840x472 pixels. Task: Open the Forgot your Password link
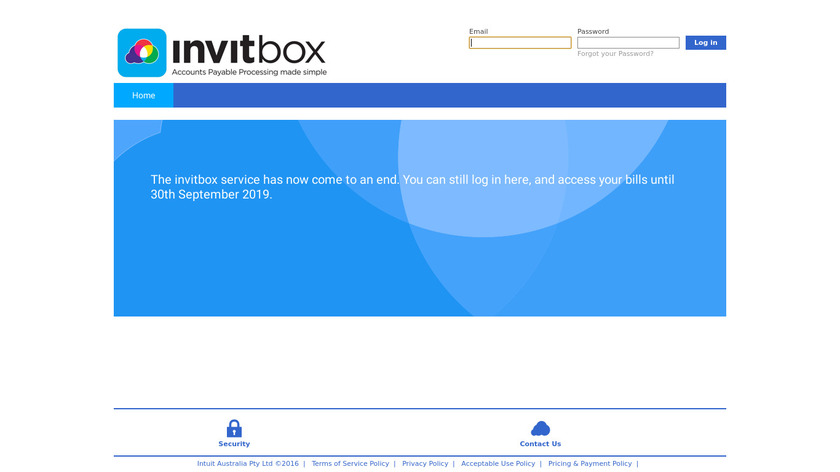(615, 54)
